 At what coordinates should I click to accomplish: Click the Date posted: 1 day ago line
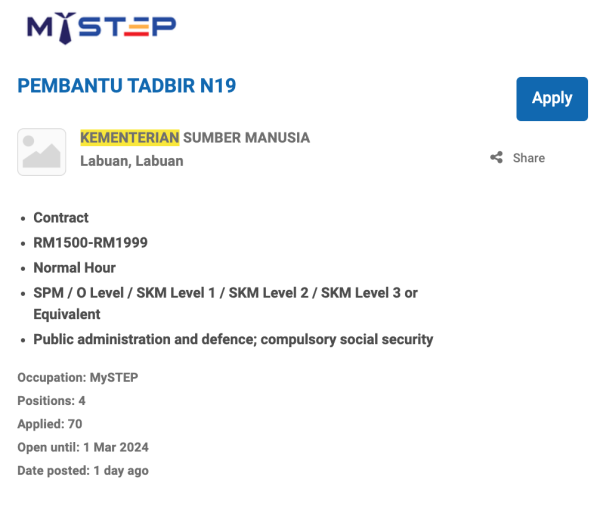(83, 470)
